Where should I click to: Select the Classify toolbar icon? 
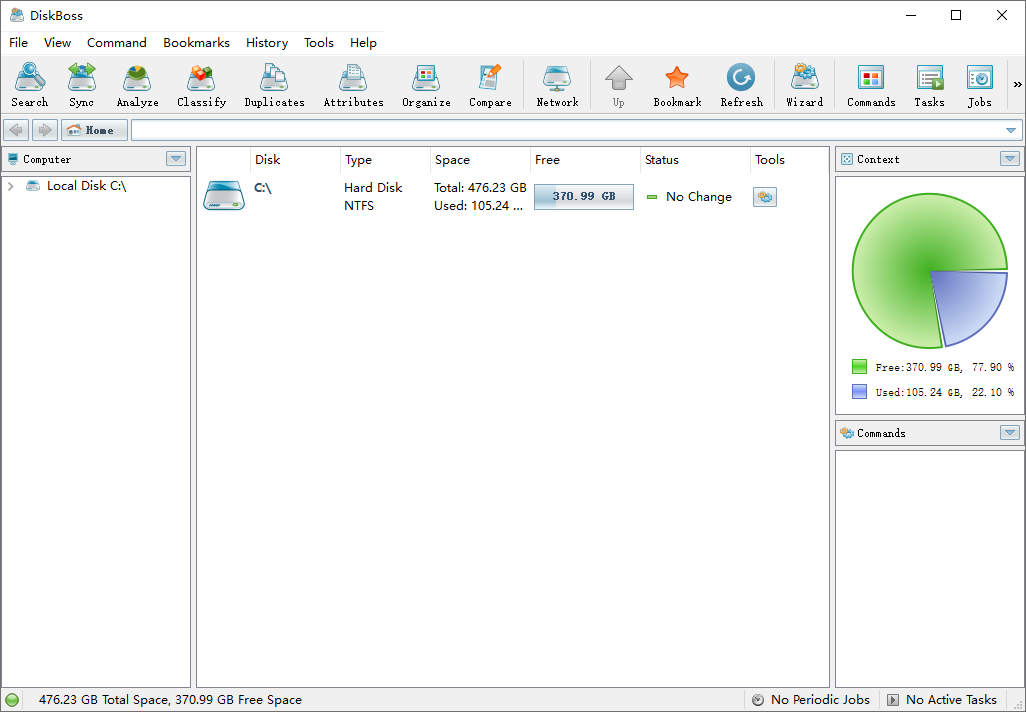pos(201,85)
